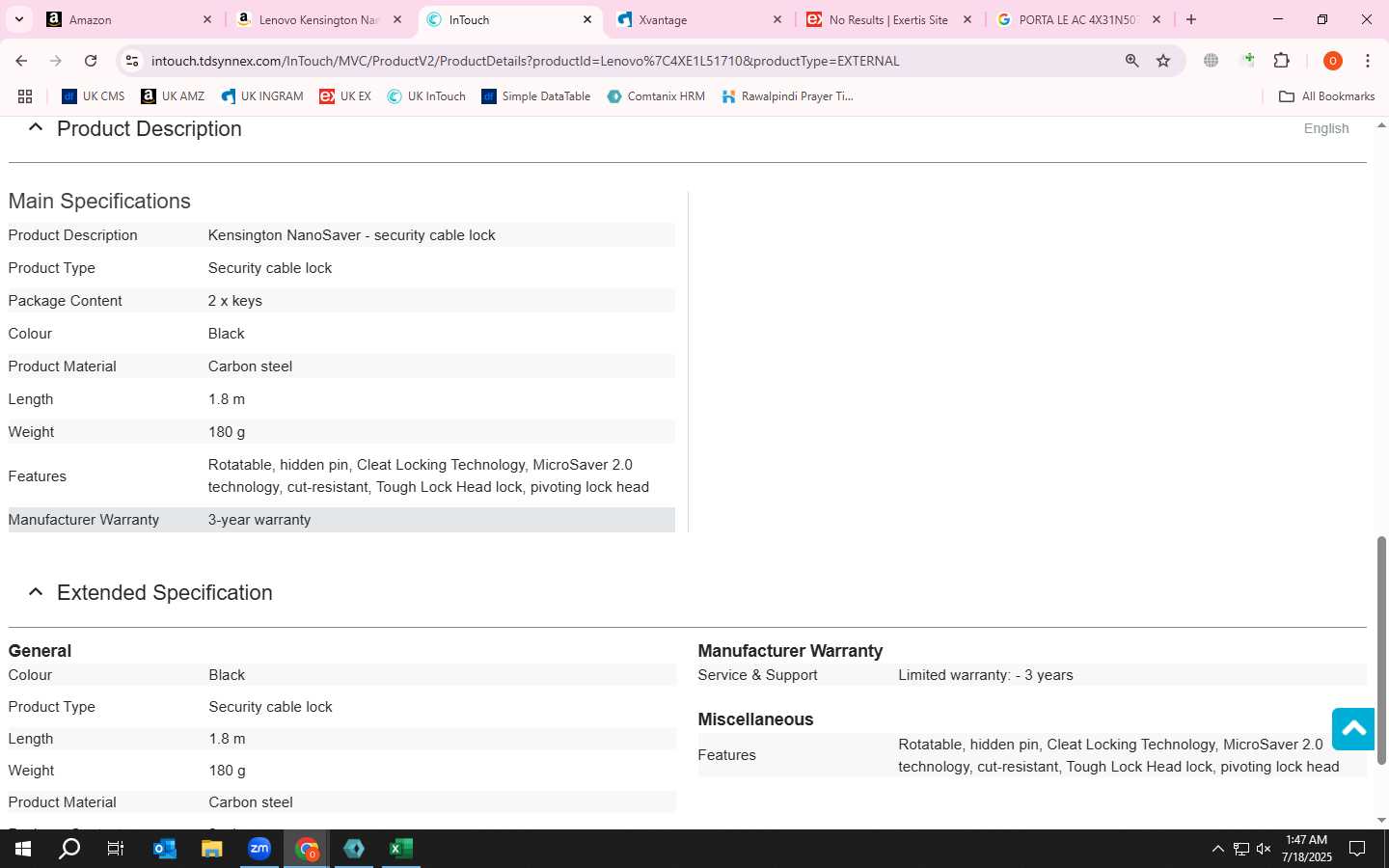Close the Amazon tab

(207, 19)
